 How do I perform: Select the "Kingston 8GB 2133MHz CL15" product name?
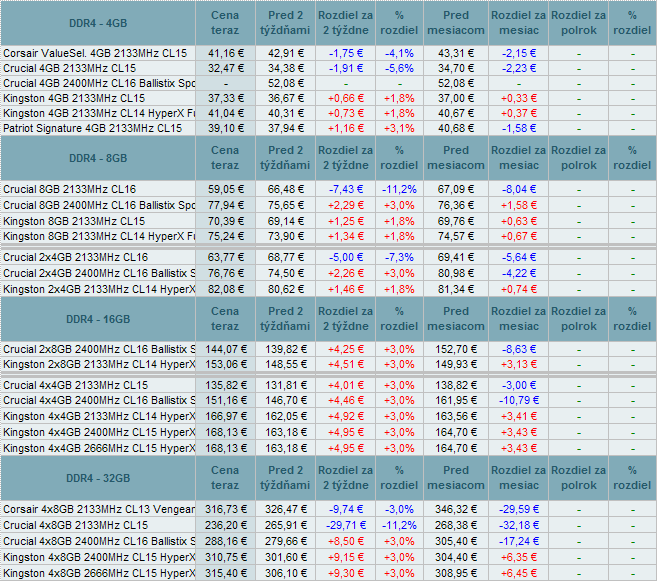pos(74,221)
